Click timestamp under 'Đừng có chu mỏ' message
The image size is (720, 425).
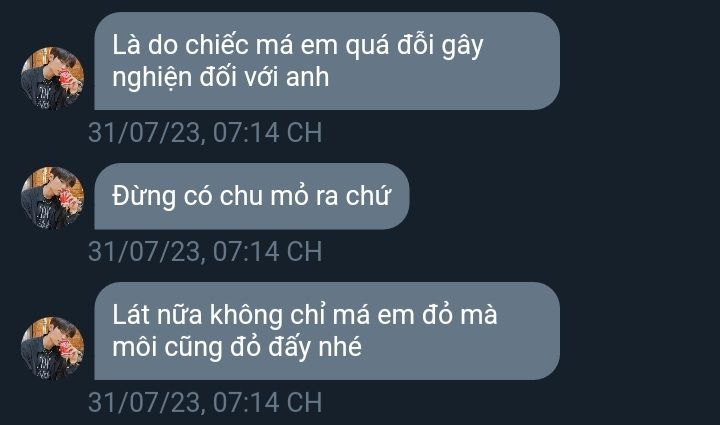pos(205,252)
